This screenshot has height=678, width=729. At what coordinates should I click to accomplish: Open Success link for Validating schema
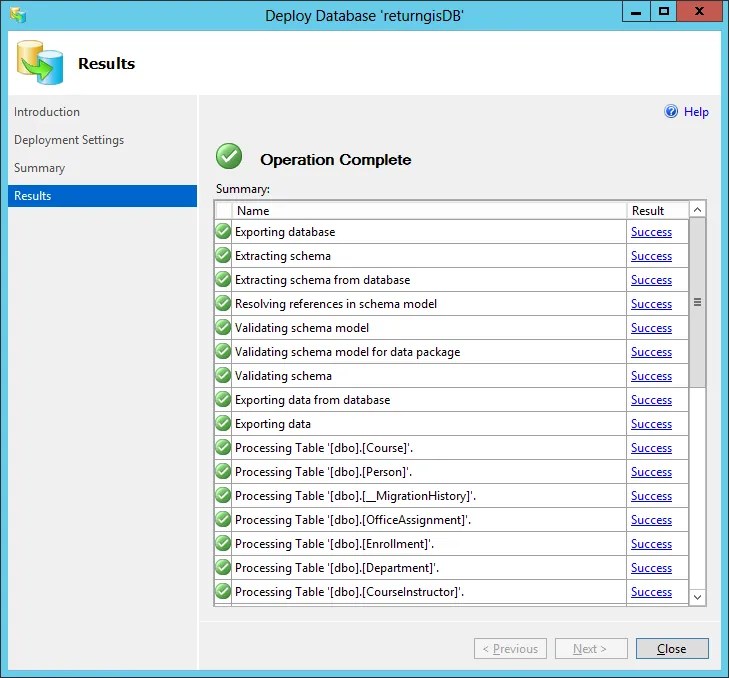tap(651, 376)
